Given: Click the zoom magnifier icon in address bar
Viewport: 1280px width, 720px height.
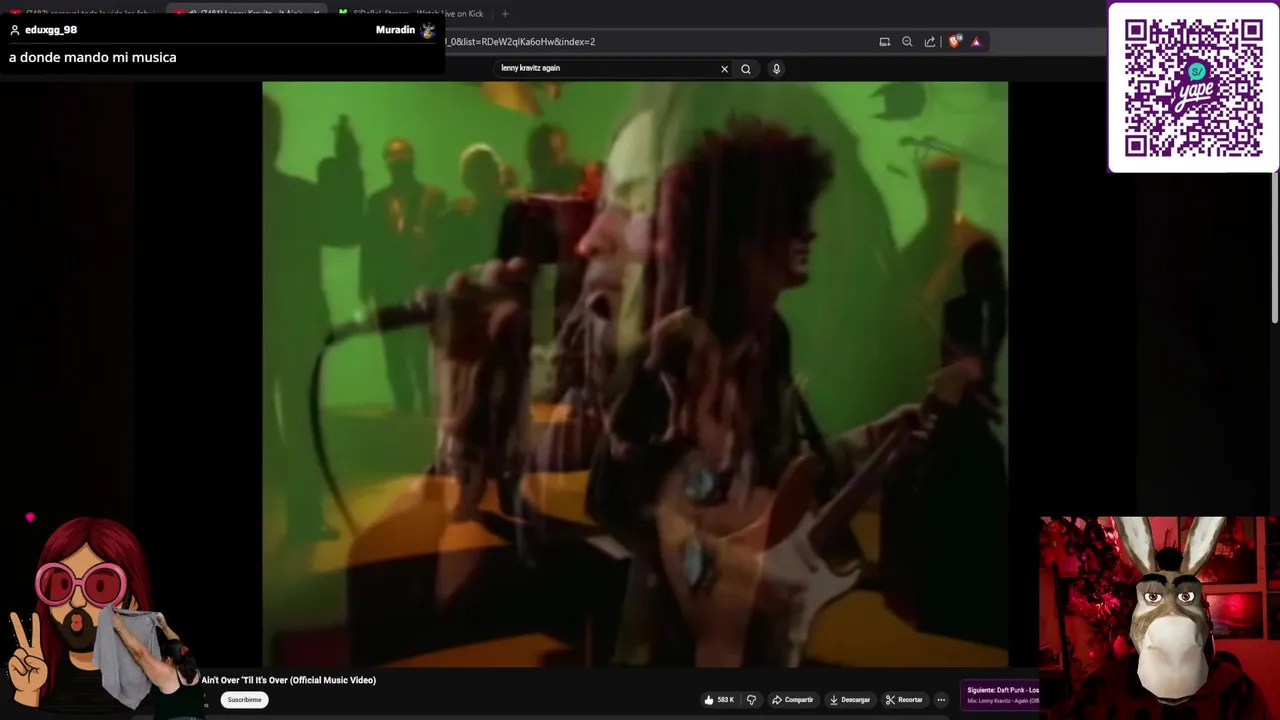Looking at the screenshot, I should pyautogui.click(x=907, y=42).
